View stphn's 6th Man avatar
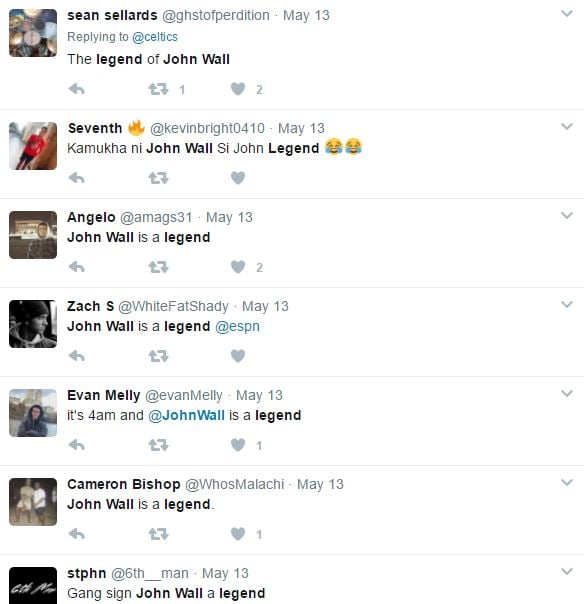Image resolution: width=584 pixels, height=604 pixels. 33,586
